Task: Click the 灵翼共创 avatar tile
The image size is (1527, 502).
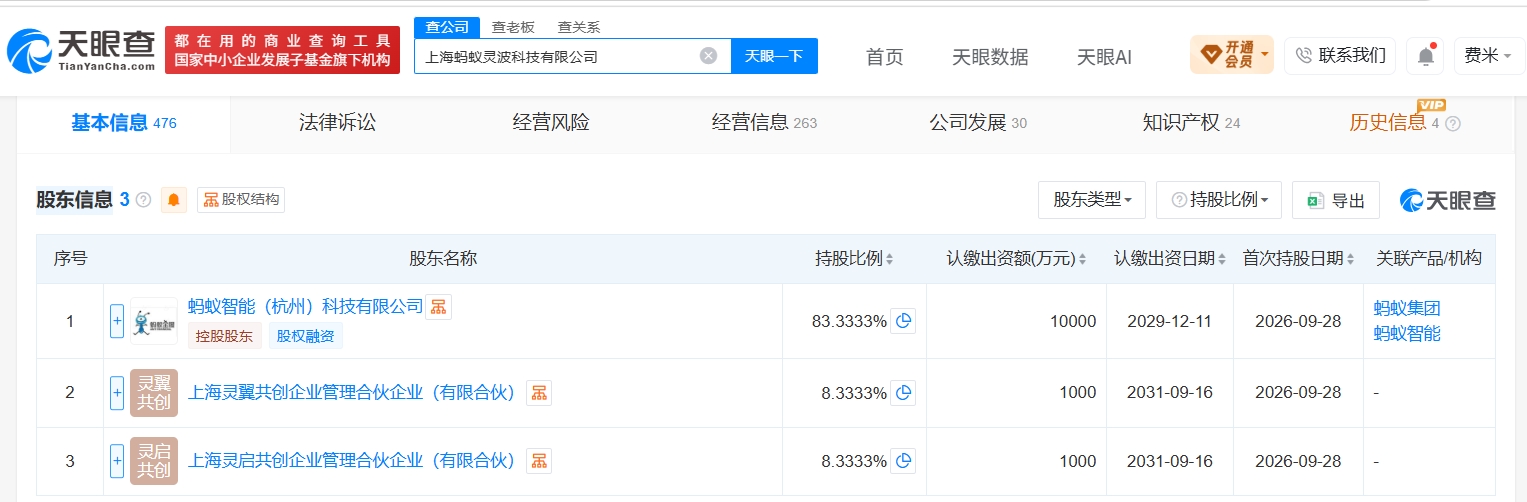Action: (x=154, y=393)
